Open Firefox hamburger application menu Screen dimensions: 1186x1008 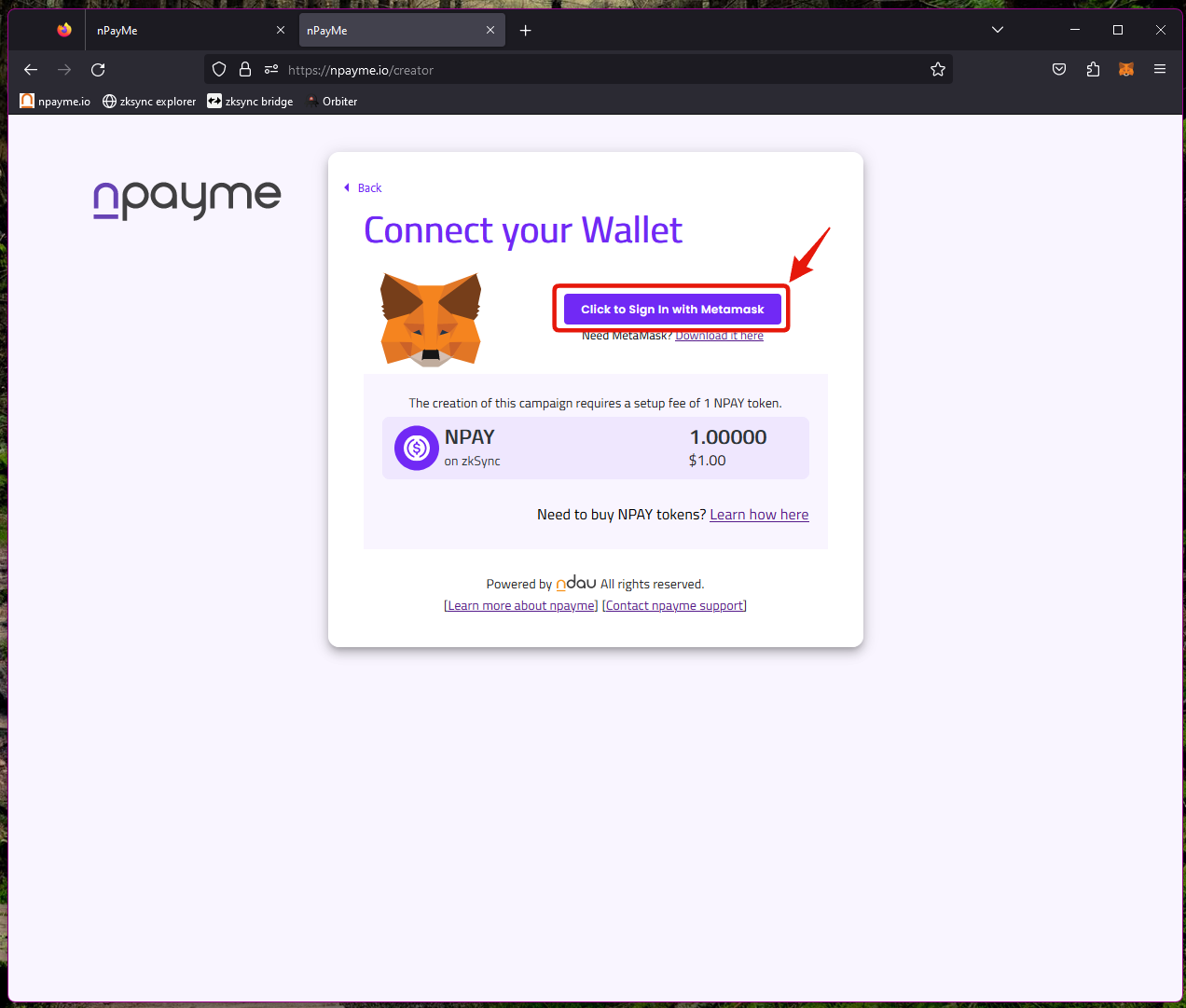(x=1160, y=69)
